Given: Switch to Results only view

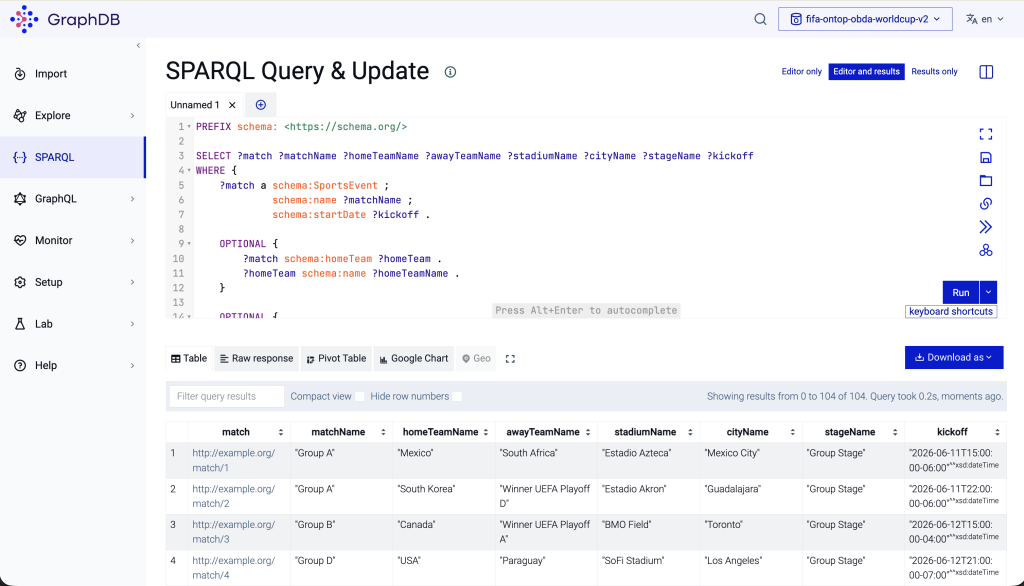Looking at the screenshot, I should (x=935, y=71).
